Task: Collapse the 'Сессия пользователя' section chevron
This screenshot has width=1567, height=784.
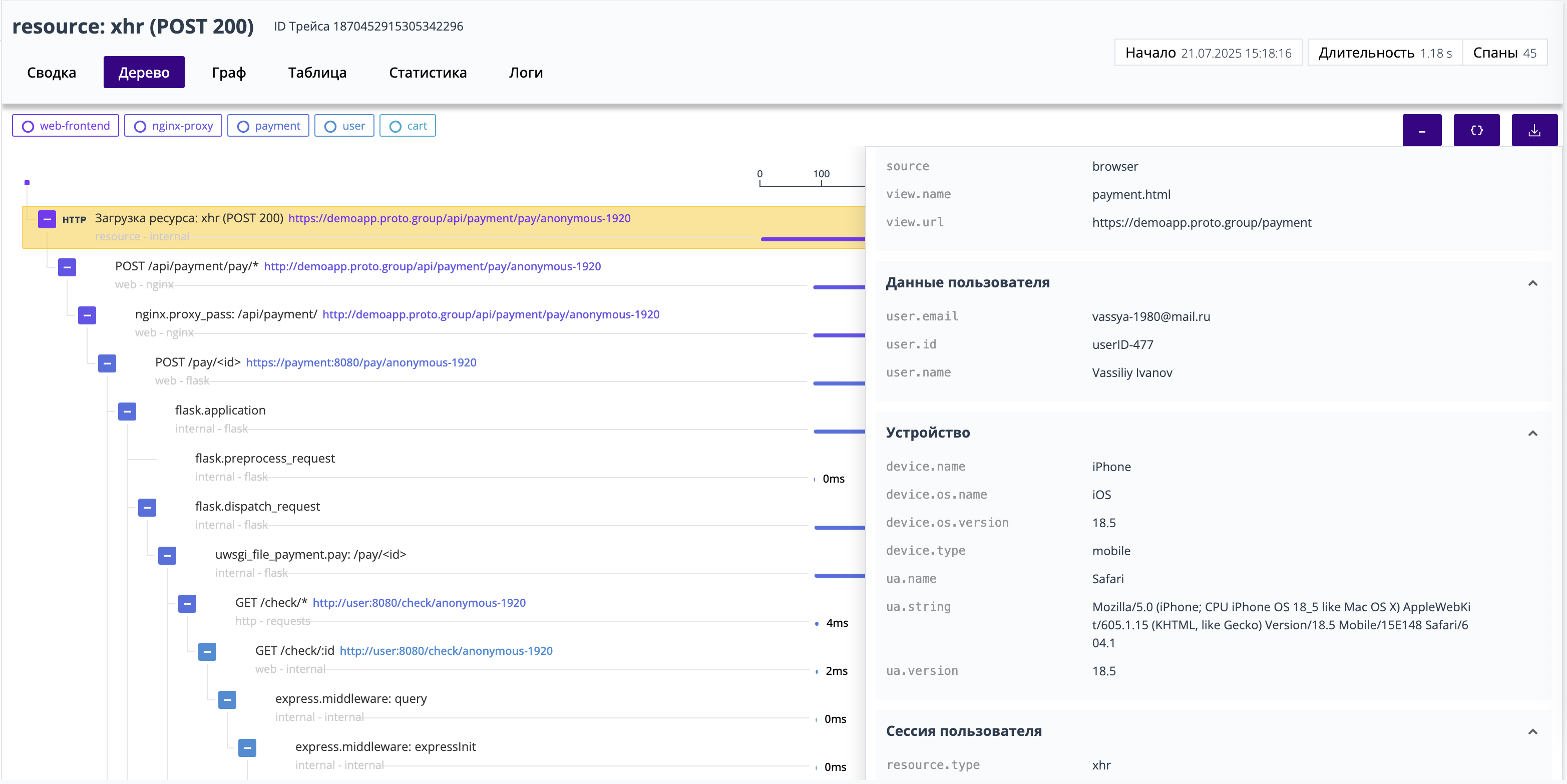Action: (x=1532, y=731)
